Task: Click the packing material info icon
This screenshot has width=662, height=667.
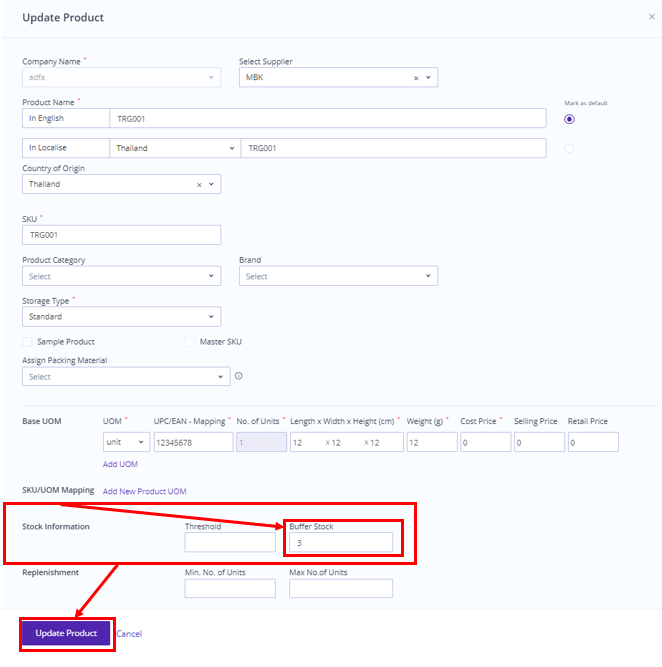Action: (239, 376)
